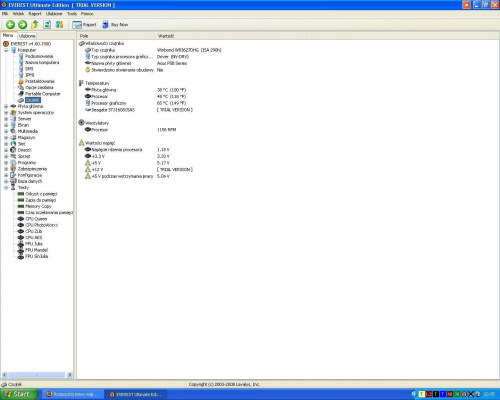
Task: Expand the Płyta główna tree node
Action: coord(6,106)
